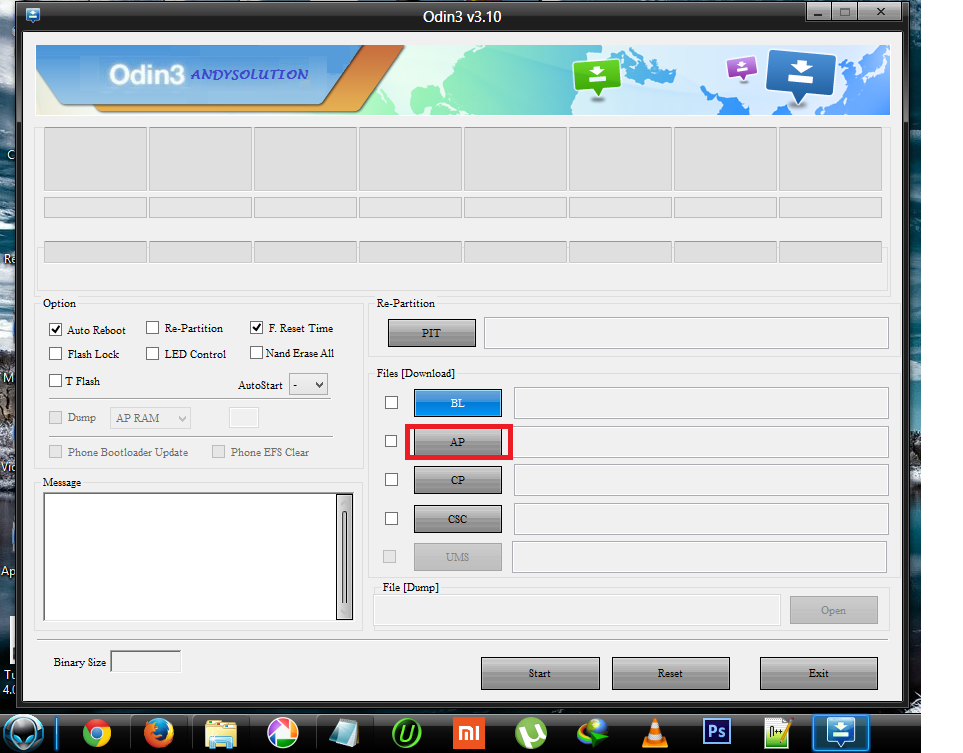Click inside the Binary Size input field
Image resolution: width=963 pixels, height=753 pixels.
(146, 661)
